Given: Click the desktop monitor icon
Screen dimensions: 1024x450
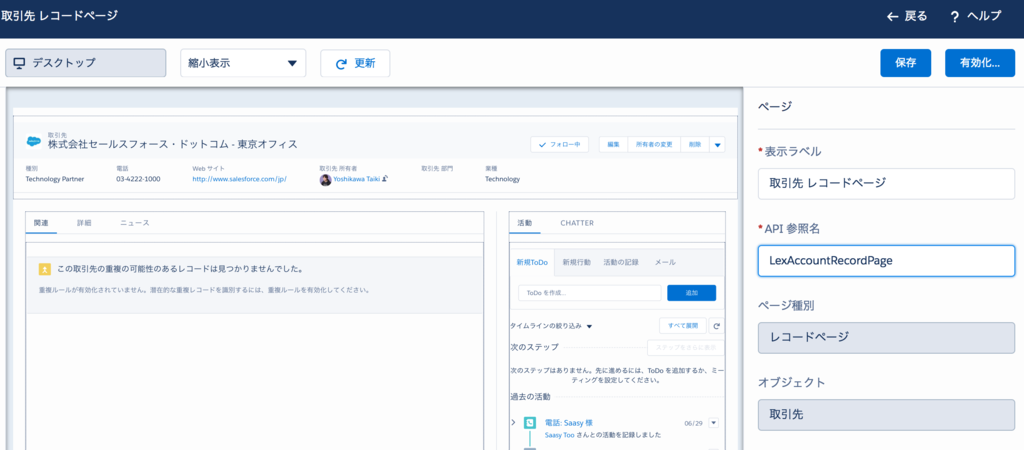Looking at the screenshot, I should [x=20, y=63].
